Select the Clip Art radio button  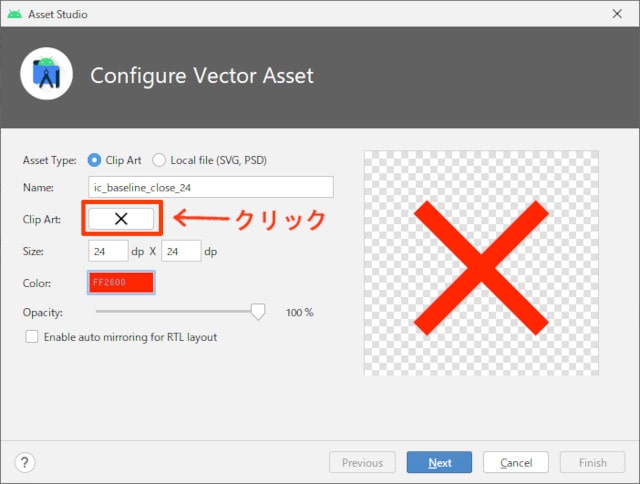pos(95,160)
